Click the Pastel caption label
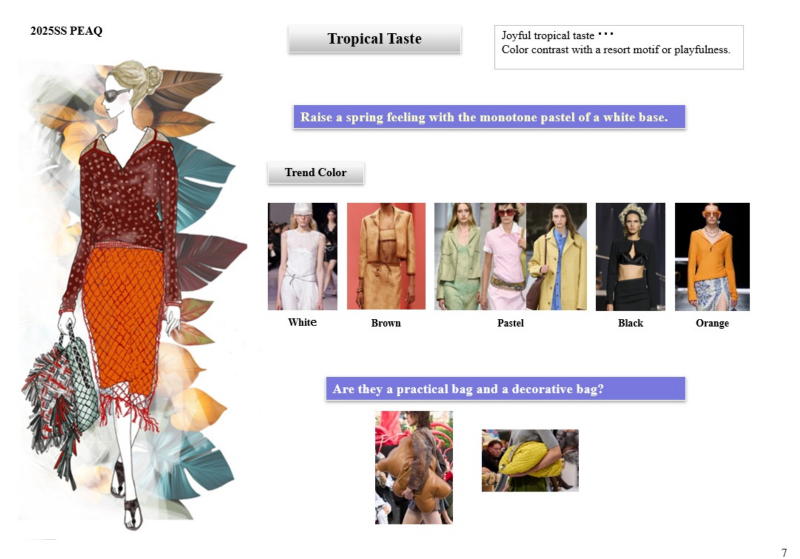Viewport: 800px width, 559px height. tap(510, 323)
